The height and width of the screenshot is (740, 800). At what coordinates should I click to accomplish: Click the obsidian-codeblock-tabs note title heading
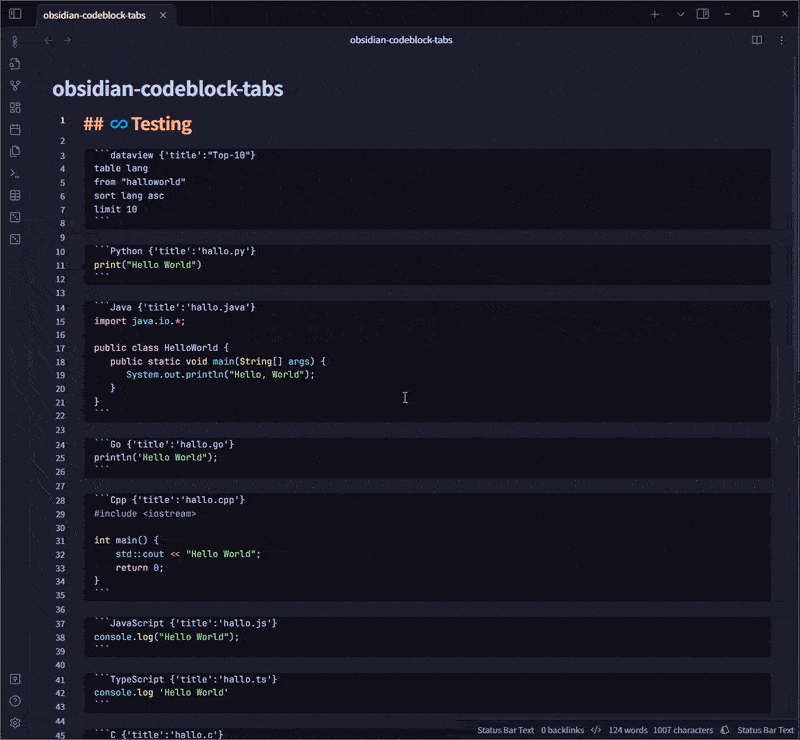(x=167, y=89)
